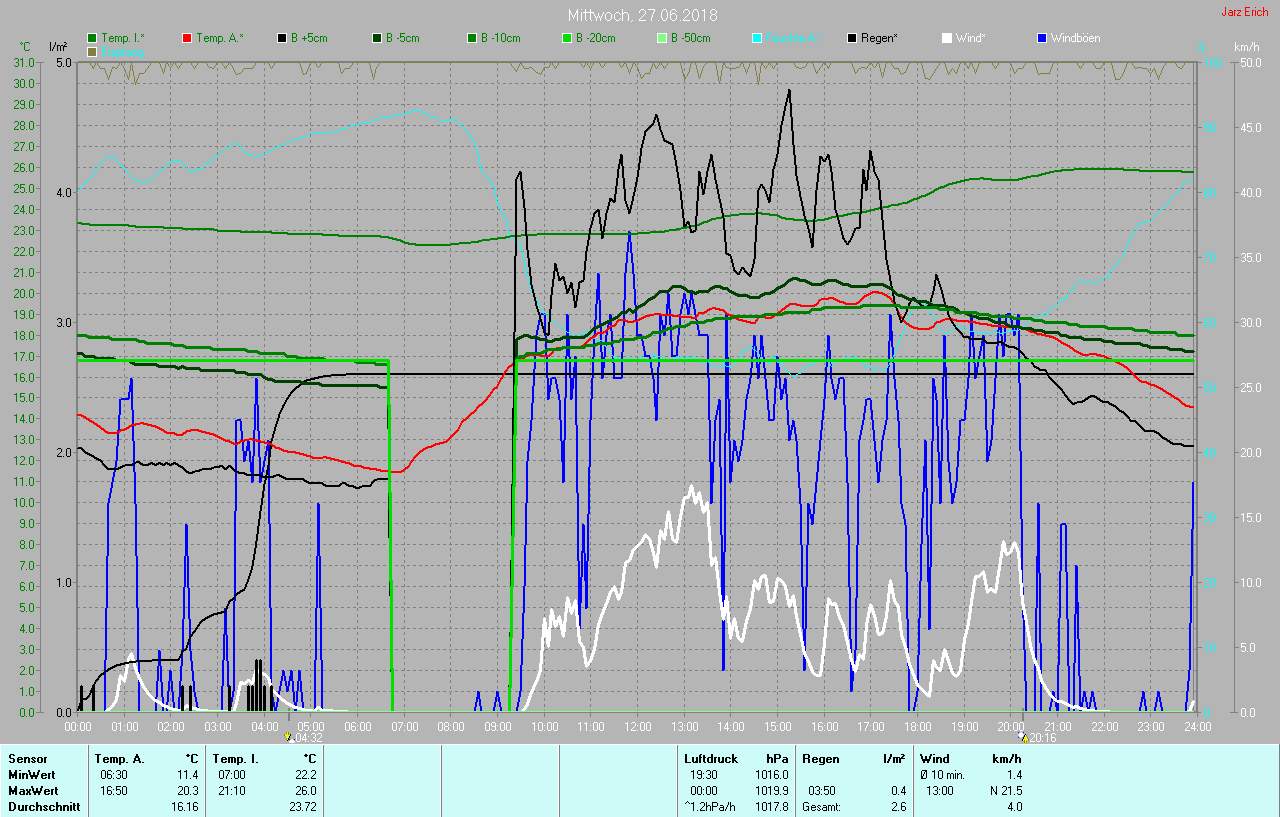Click the indoor average value 23.72

point(302,807)
